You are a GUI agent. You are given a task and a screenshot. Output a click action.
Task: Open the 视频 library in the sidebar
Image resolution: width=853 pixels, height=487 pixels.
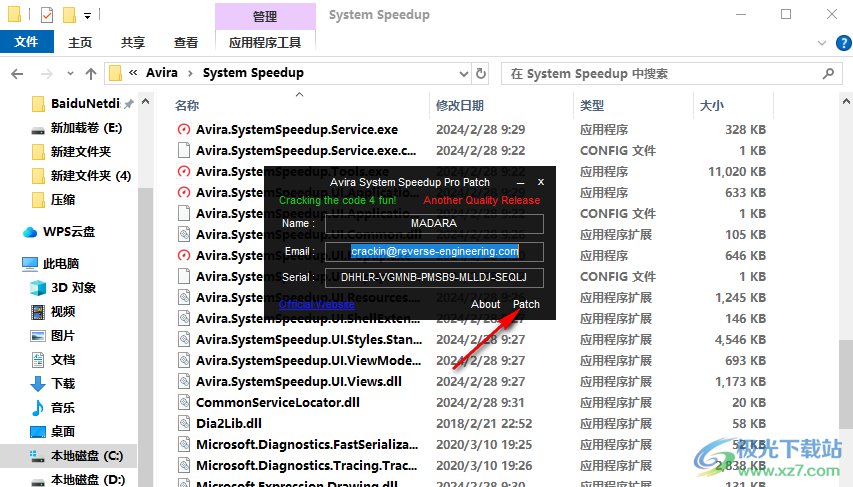coord(63,312)
